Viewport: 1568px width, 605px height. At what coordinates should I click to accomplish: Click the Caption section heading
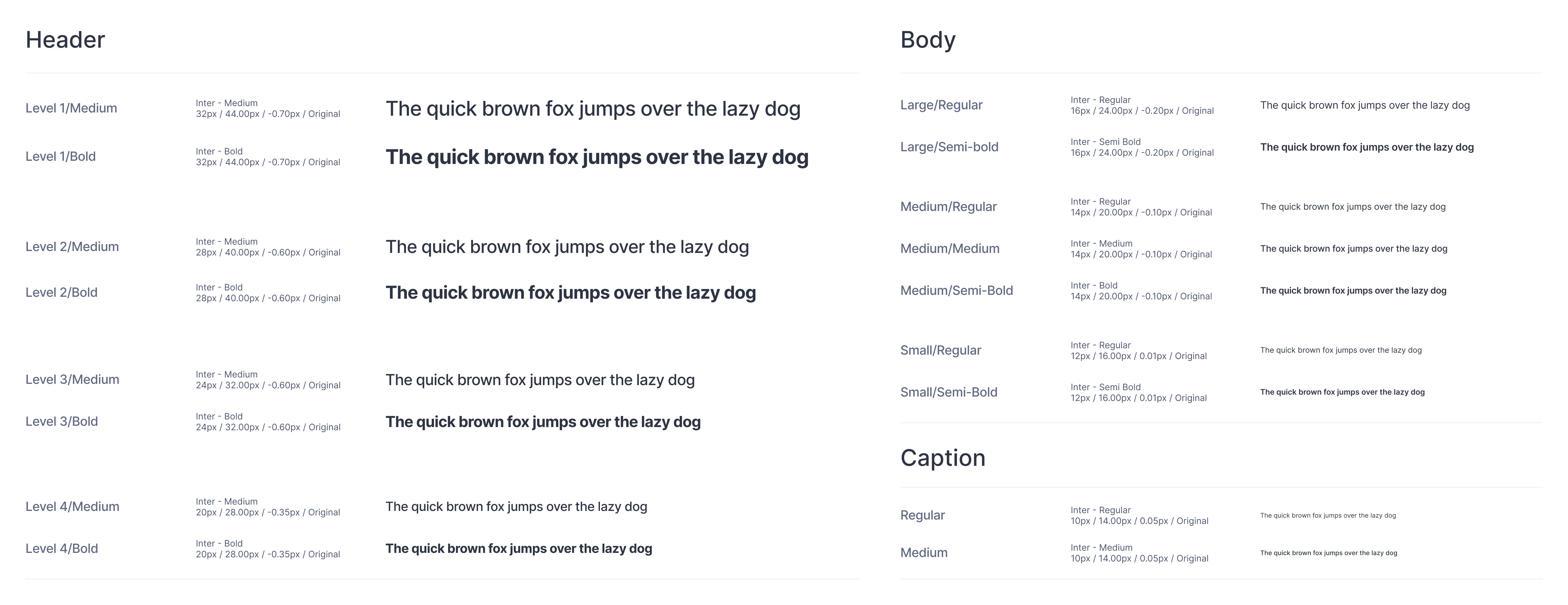(x=943, y=458)
